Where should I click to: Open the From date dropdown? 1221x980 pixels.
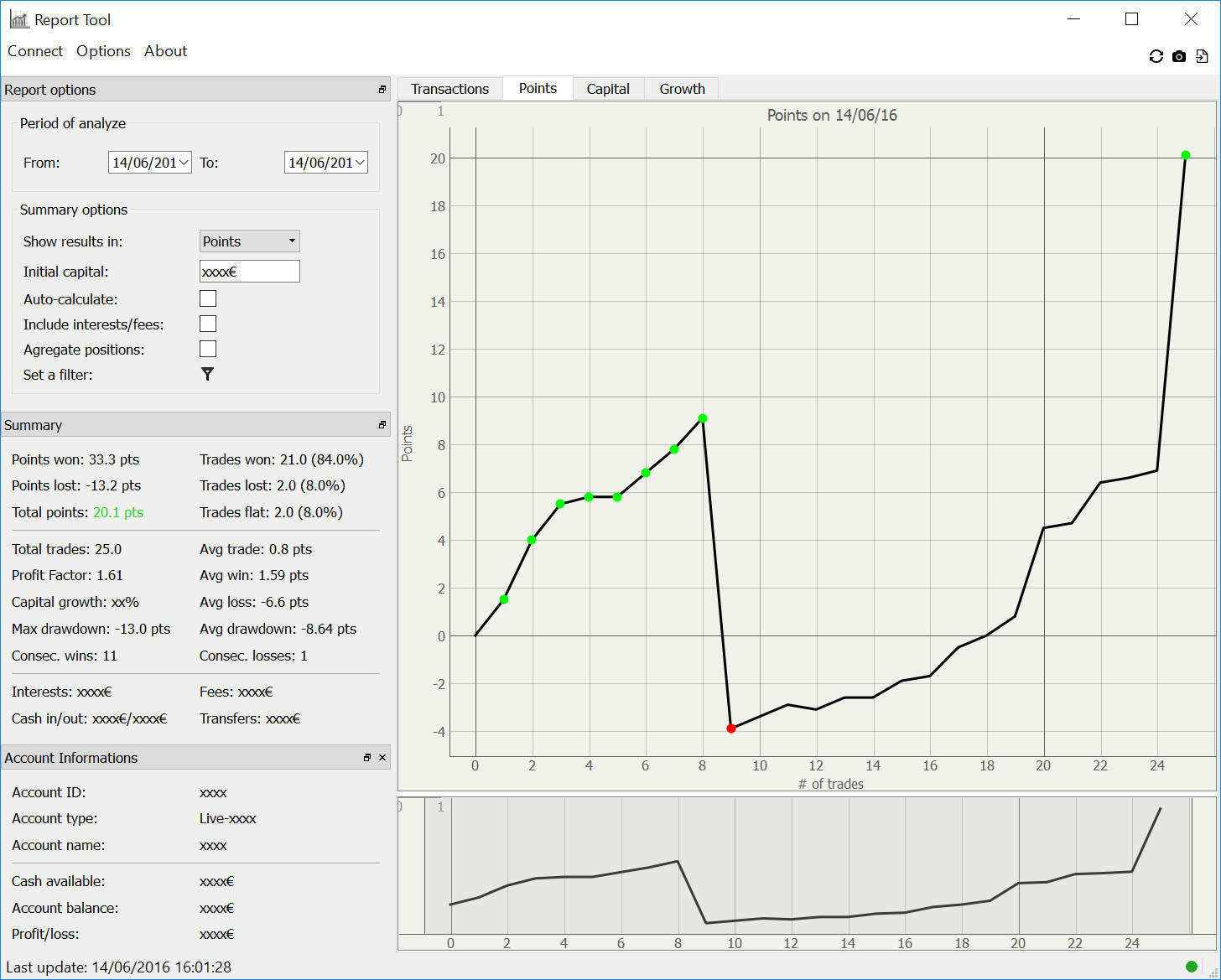[184, 163]
